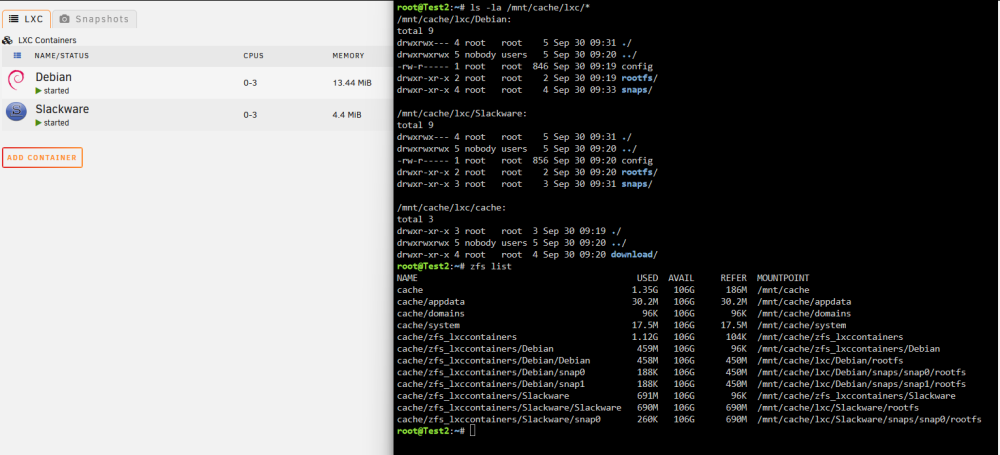Click the 'zfs list' command in the terminal
Image resolution: width=1000 pixels, height=455 pixels.
[x=490, y=266]
